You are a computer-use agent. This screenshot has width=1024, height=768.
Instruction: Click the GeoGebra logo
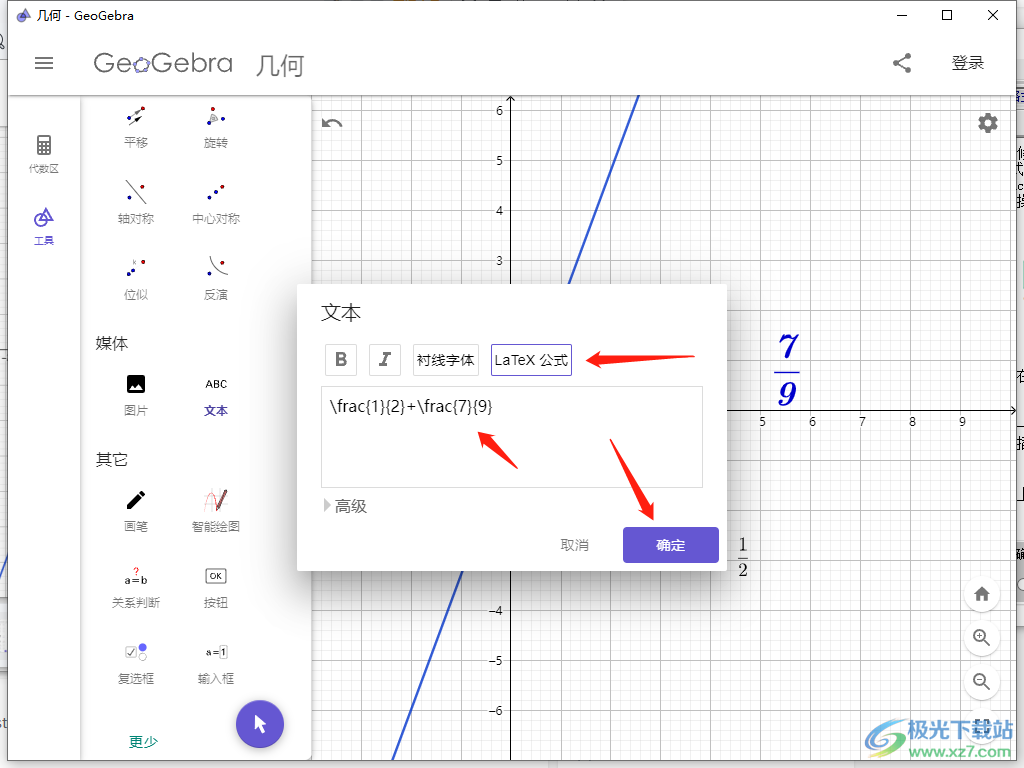tap(163, 63)
